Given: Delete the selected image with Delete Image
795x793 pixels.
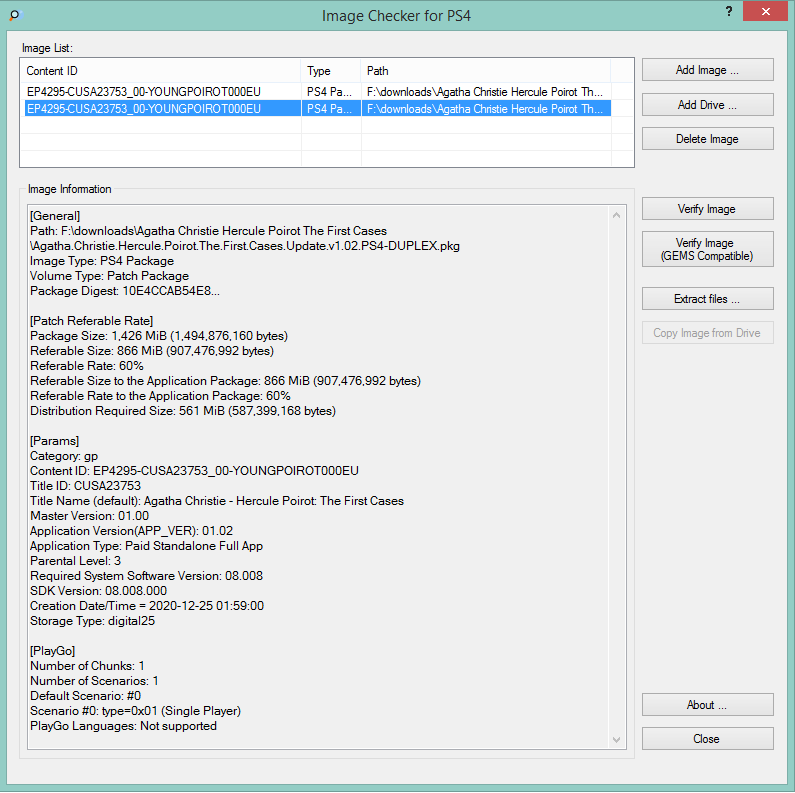Looking at the screenshot, I should coord(707,139).
